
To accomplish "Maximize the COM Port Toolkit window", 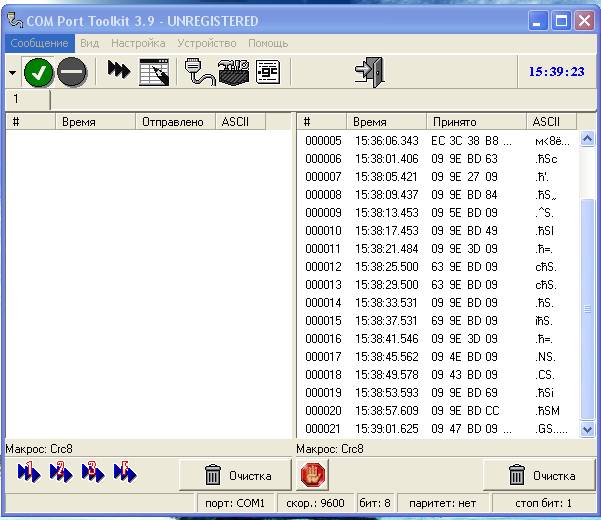I will tap(561, 21).
